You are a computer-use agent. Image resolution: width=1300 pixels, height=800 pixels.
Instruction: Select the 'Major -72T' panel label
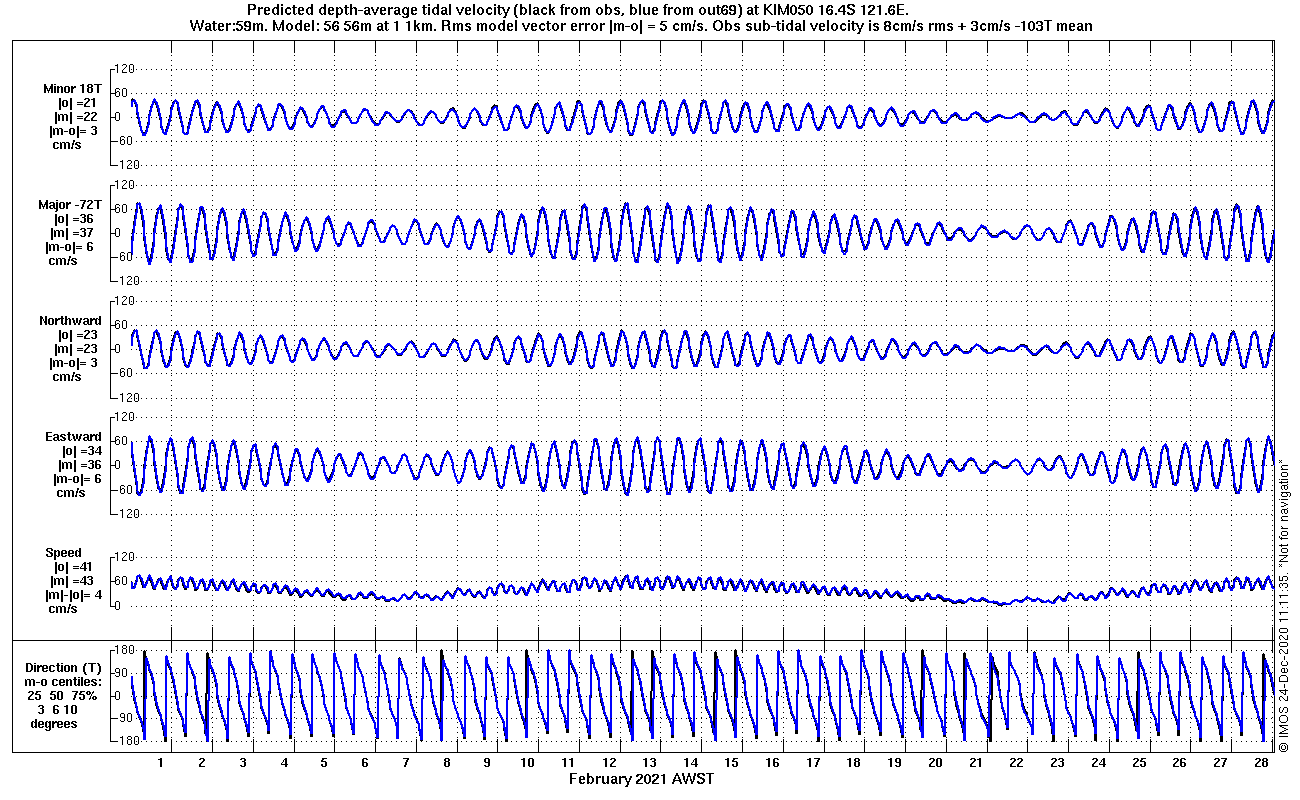point(72,205)
